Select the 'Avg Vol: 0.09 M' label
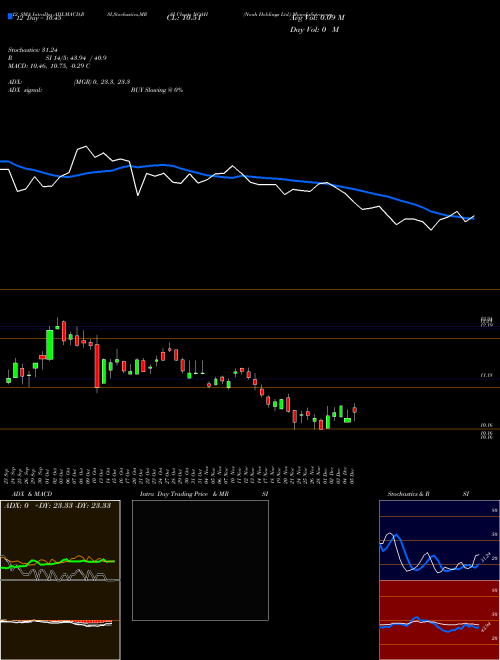Screen dimensions: 500x660 coord(317,18)
